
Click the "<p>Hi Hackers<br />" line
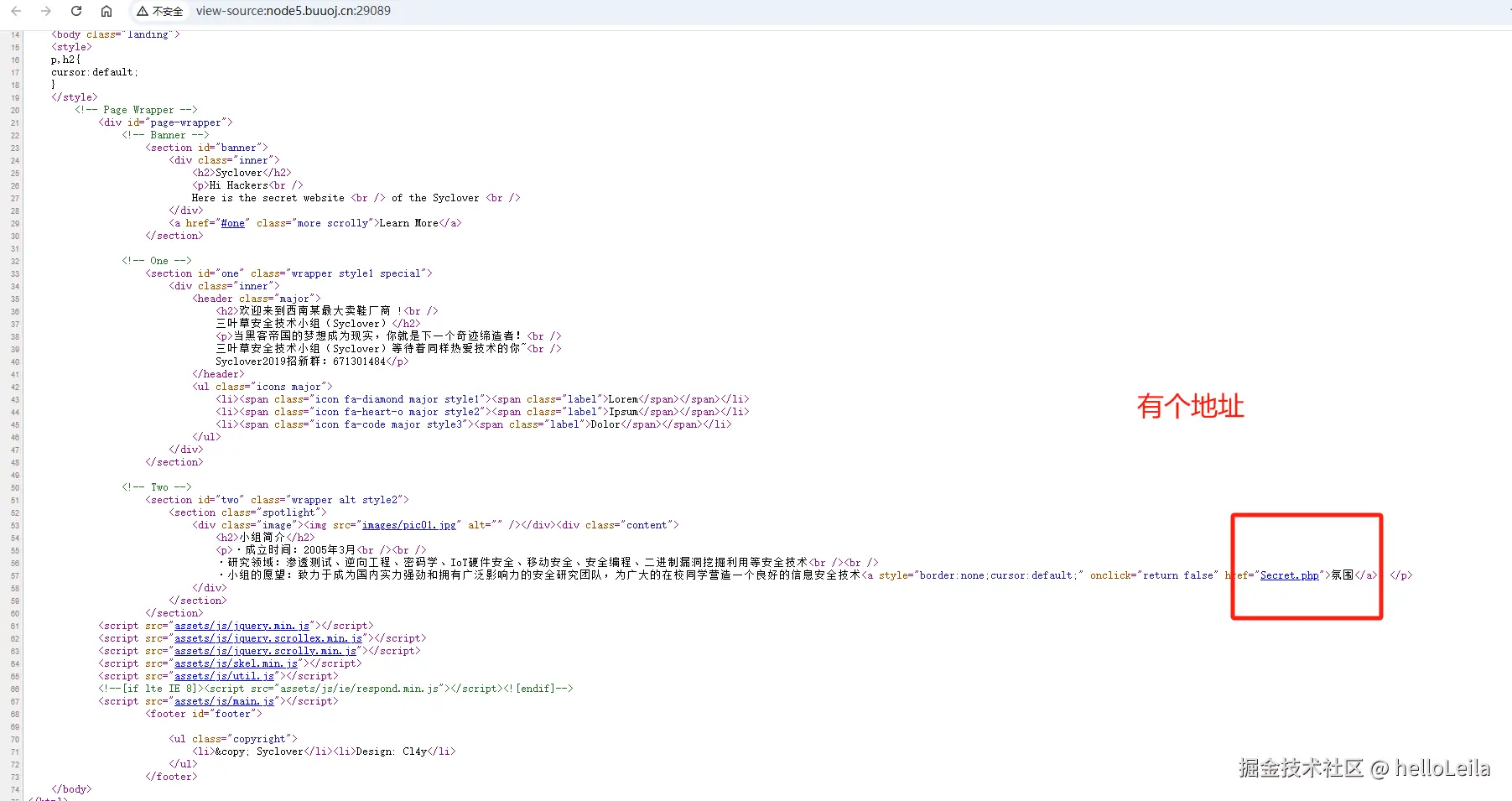(x=247, y=185)
